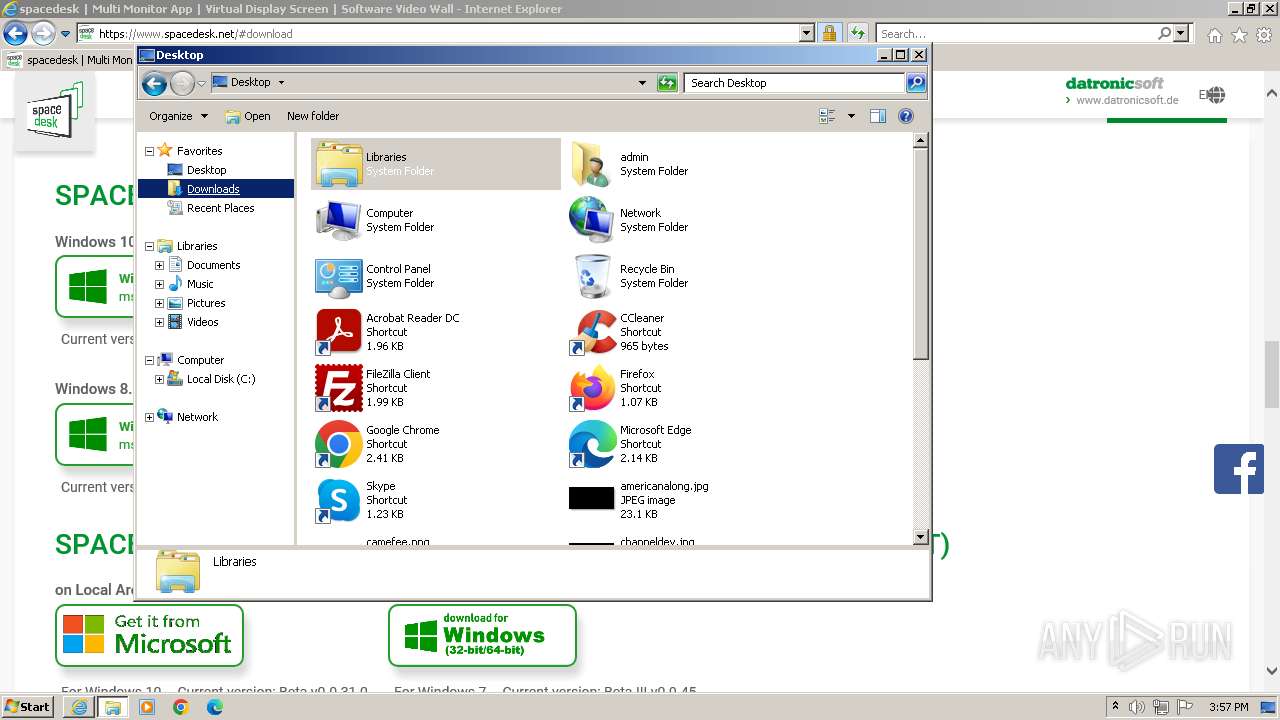
Task: Open Chrome from the taskbar
Action: point(181,707)
